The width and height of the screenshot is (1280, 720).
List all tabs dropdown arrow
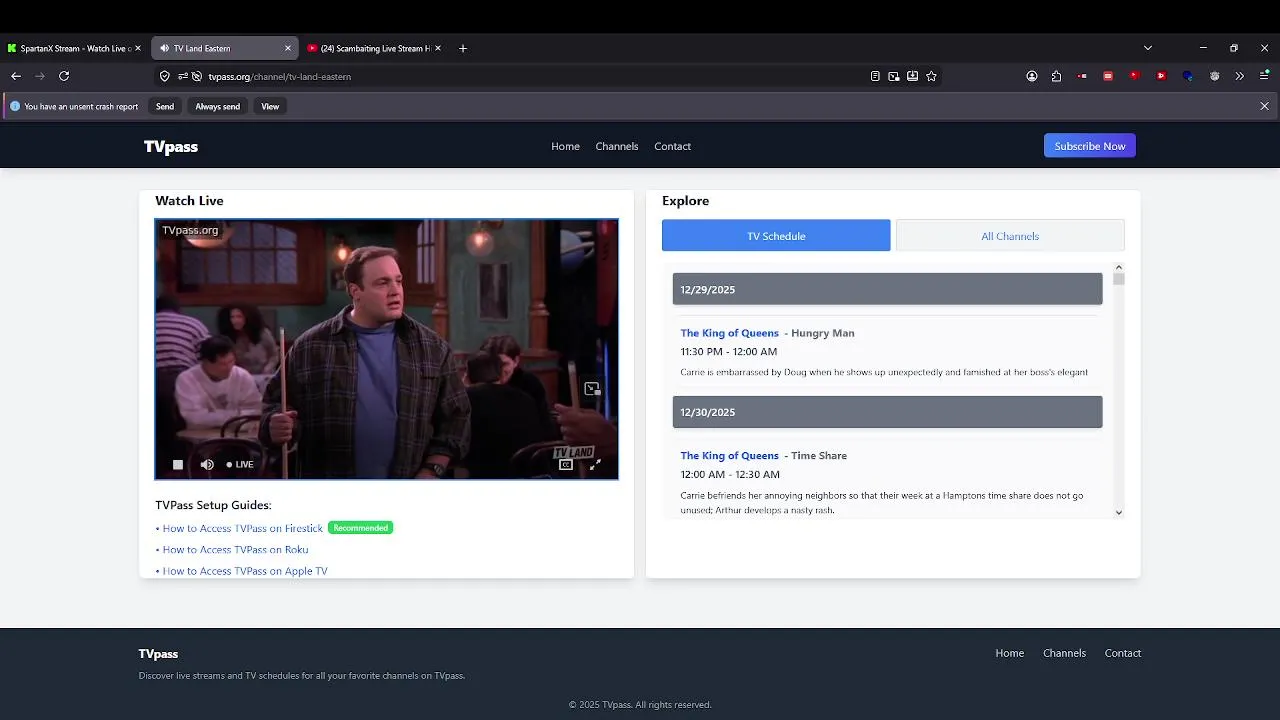1148,48
